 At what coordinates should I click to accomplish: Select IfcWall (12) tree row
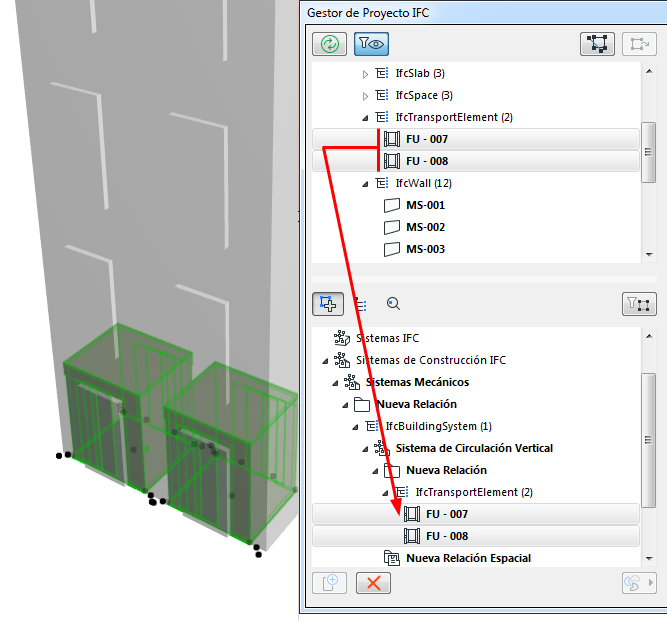click(x=424, y=183)
